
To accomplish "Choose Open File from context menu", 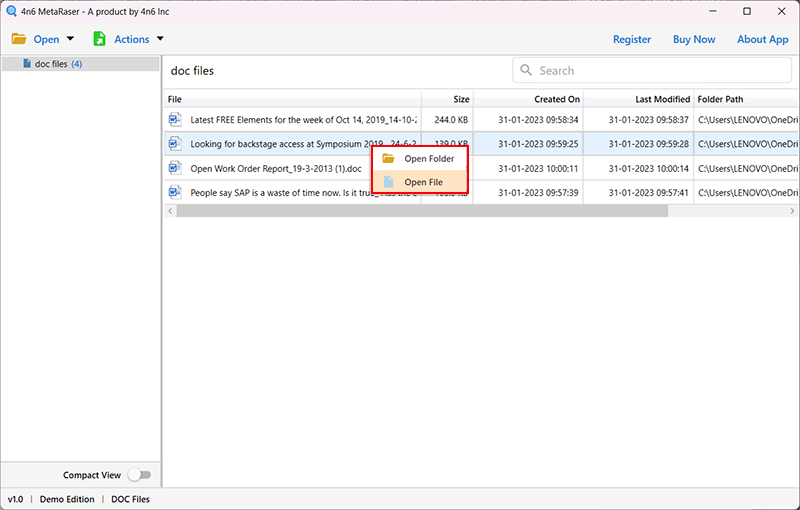I will coord(420,182).
